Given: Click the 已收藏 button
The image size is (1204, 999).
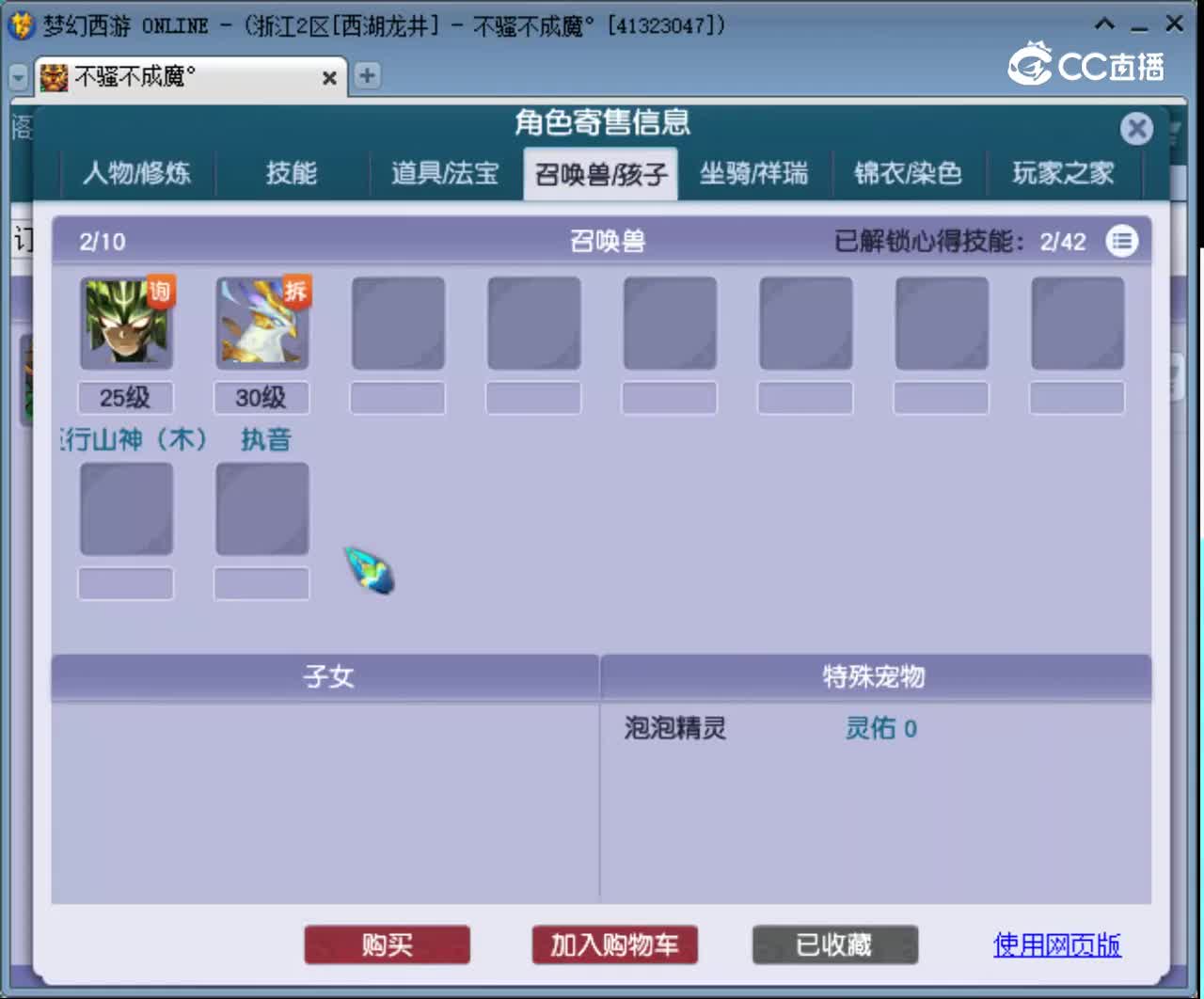Looking at the screenshot, I should (x=834, y=944).
